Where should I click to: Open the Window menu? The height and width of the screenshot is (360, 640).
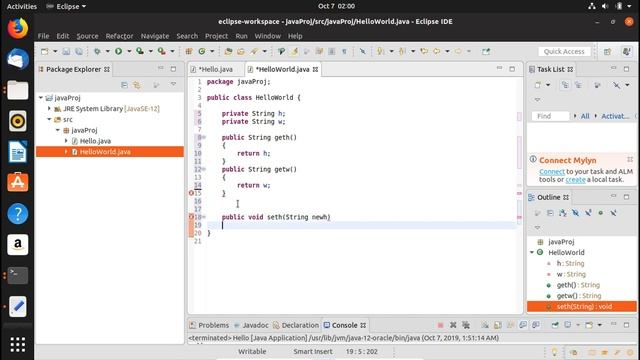point(267,36)
